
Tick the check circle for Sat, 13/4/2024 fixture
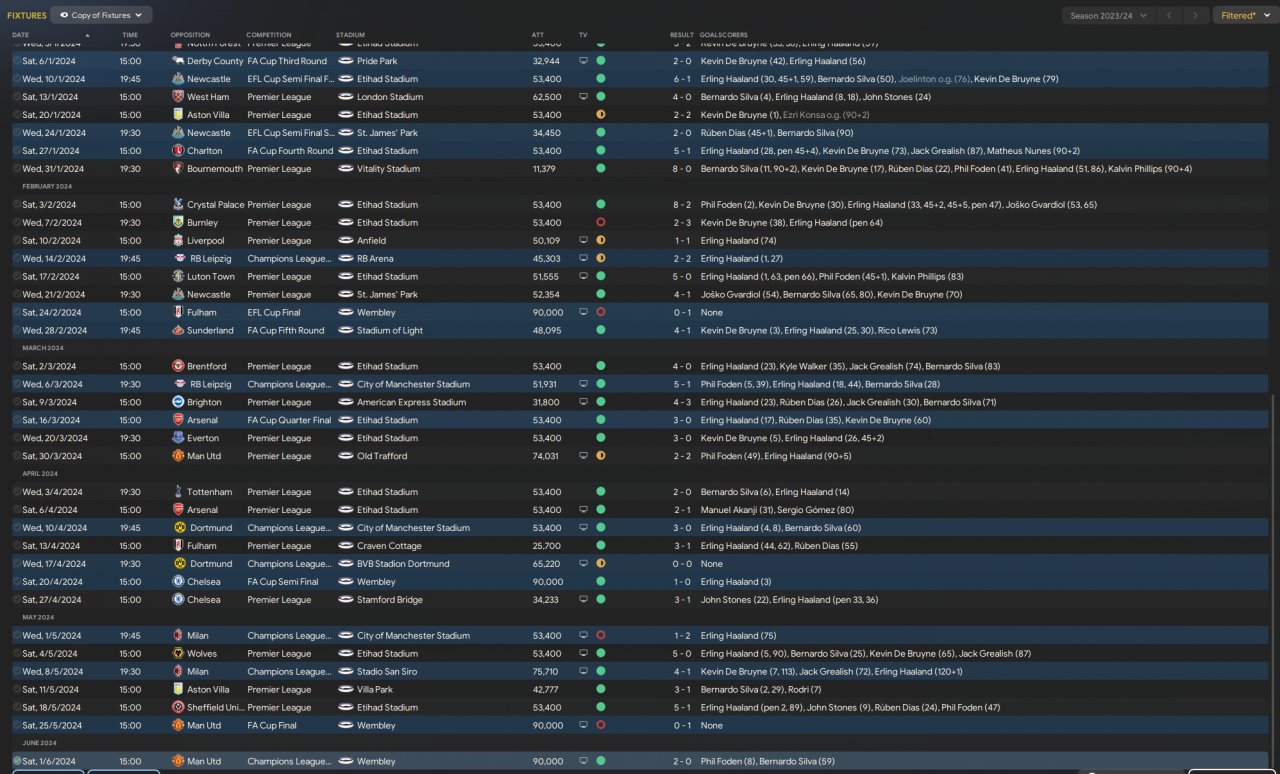coord(17,546)
